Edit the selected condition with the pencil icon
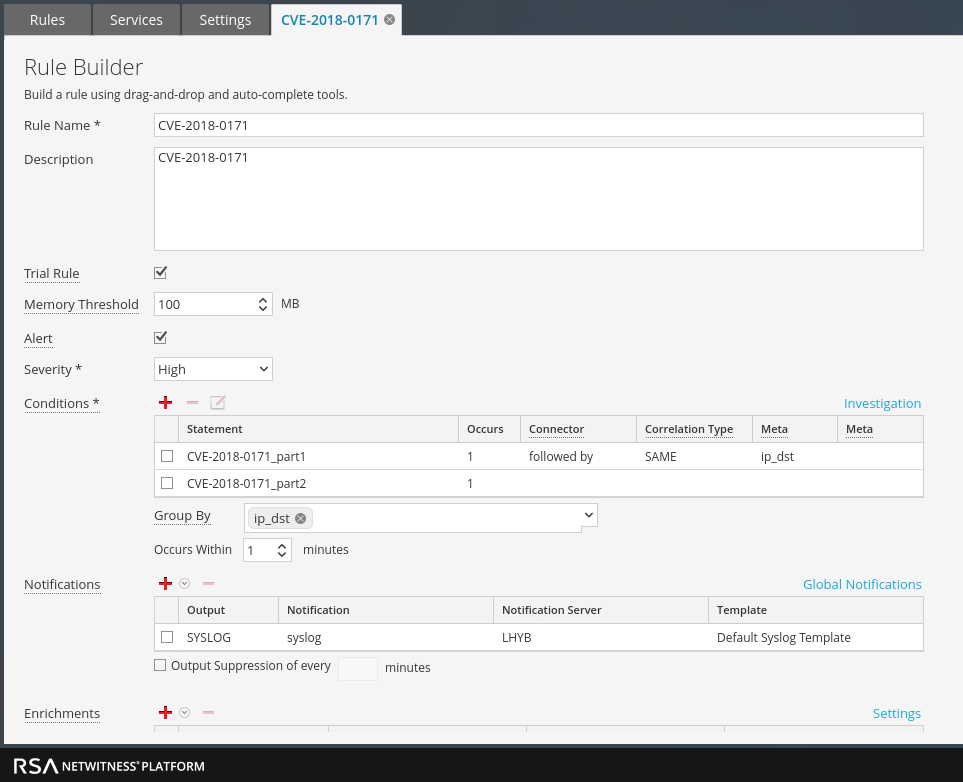963x782 pixels. [x=218, y=403]
